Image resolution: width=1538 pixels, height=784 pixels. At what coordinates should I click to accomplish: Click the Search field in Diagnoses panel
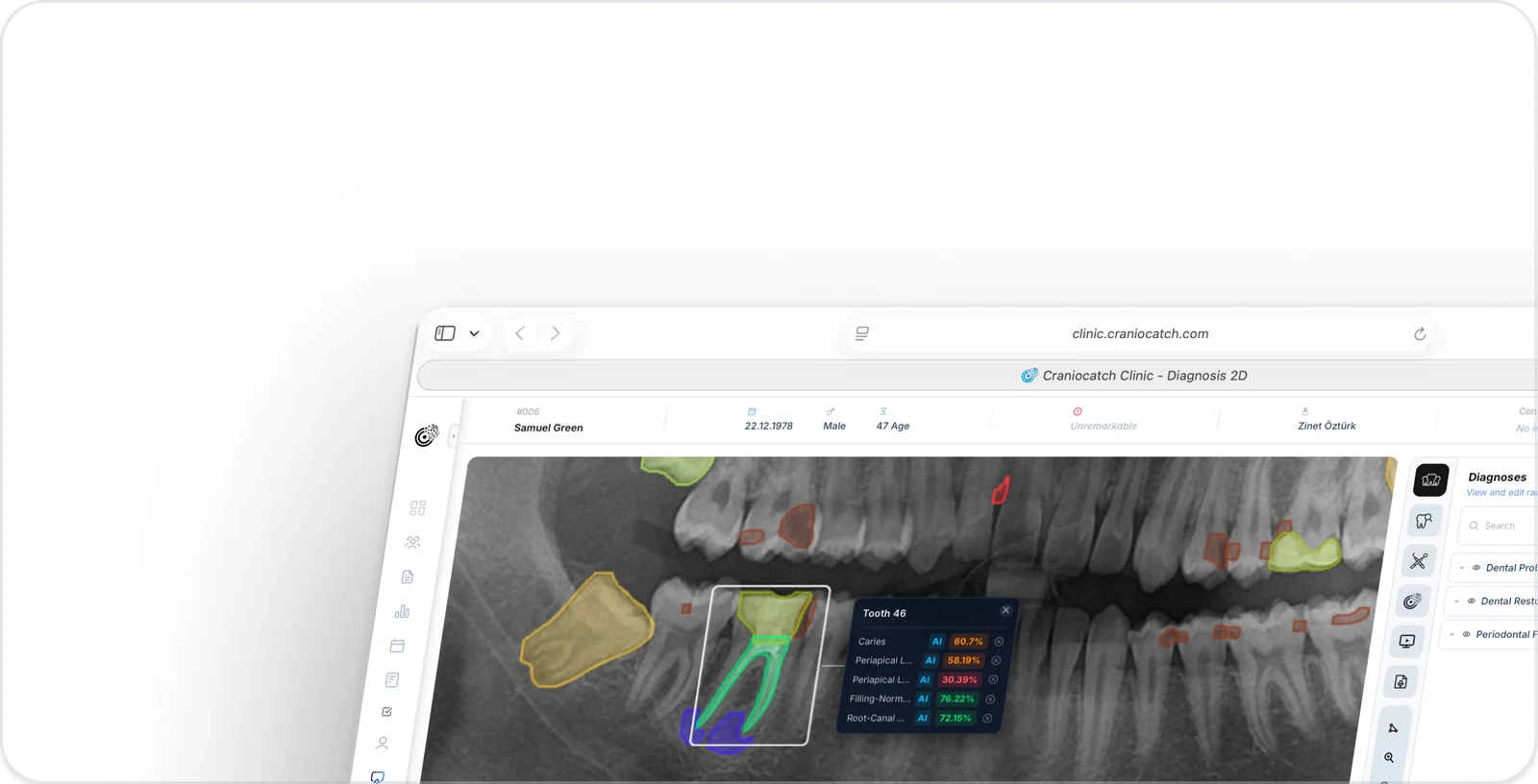click(x=1498, y=526)
